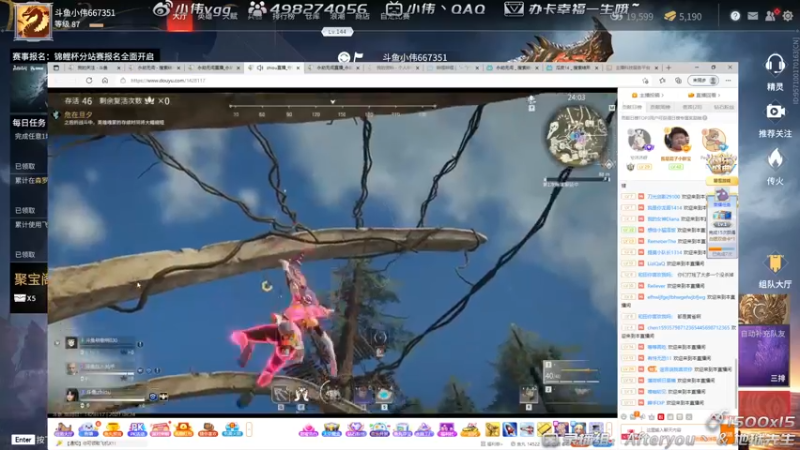Select 贵宾 tab in stream panel
The height and width of the screenshot is (450, 800).
692,107
